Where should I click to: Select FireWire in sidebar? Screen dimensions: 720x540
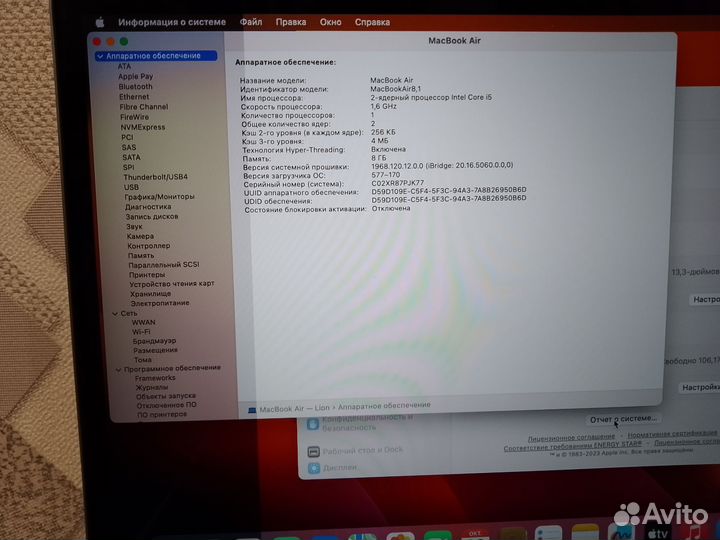point(135,117)
